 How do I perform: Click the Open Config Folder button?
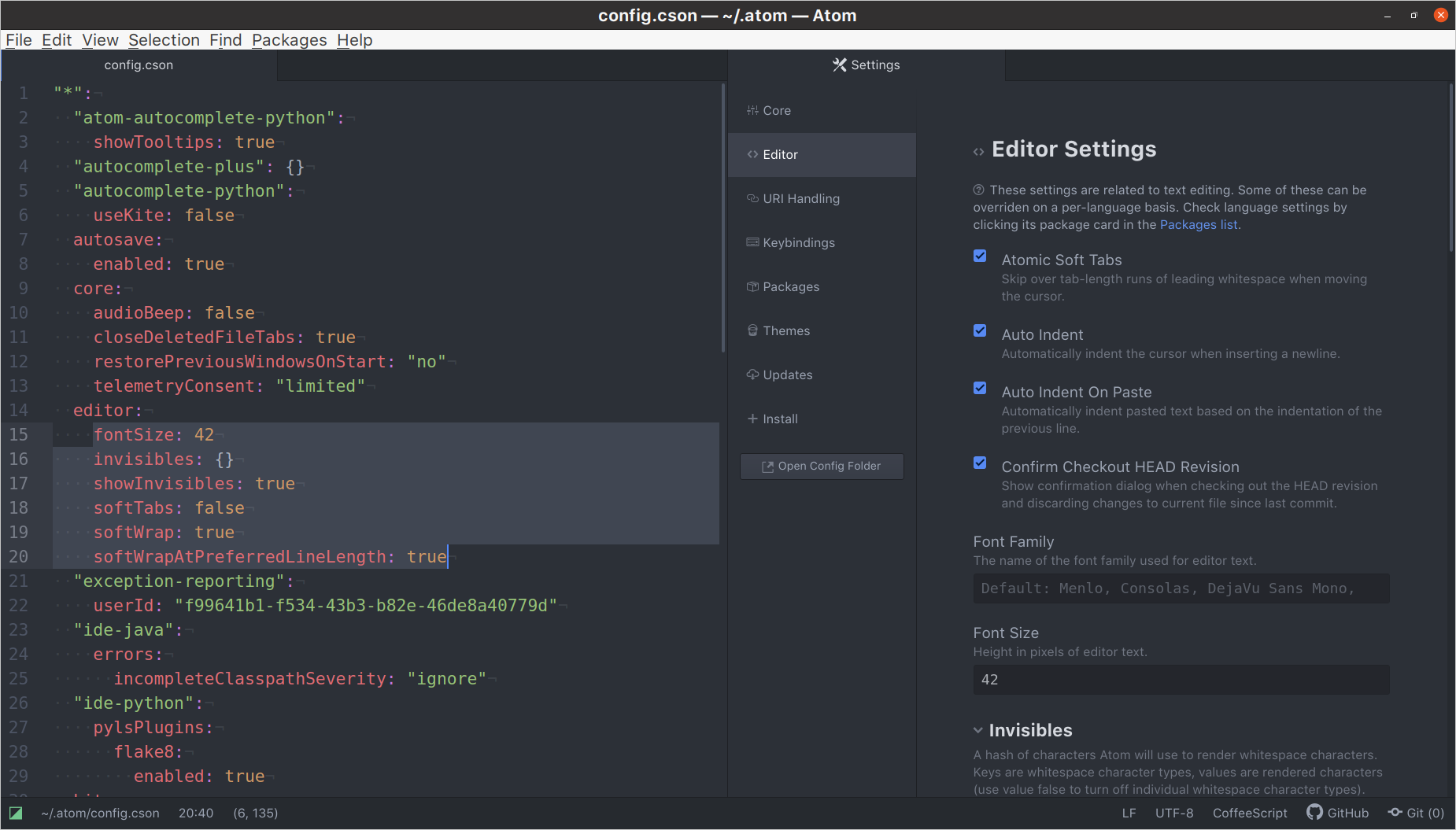(822, 467)
